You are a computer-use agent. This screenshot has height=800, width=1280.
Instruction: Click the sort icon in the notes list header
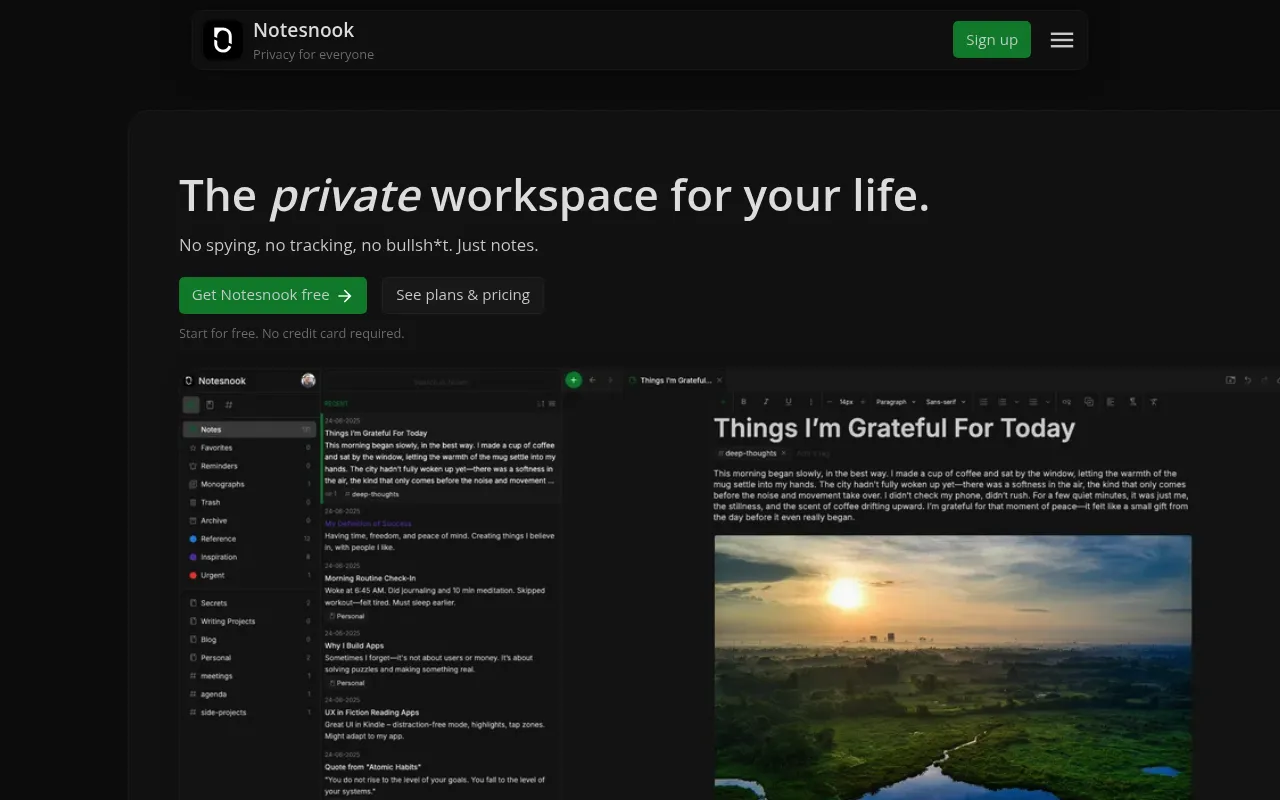tap(541, 404)
